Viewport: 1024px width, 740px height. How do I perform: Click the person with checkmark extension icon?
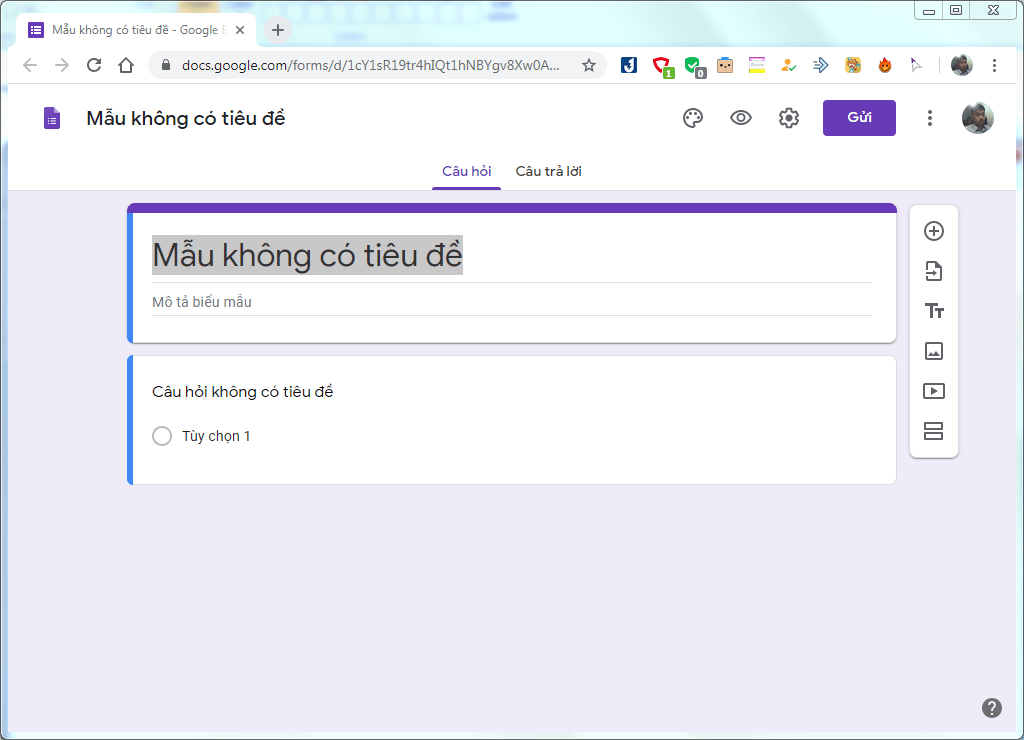click(x=788, y=65)
